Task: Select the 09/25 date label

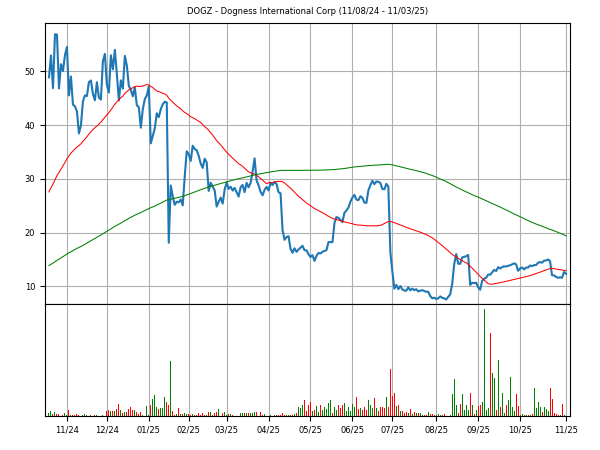Action: [x=478, y=430]
